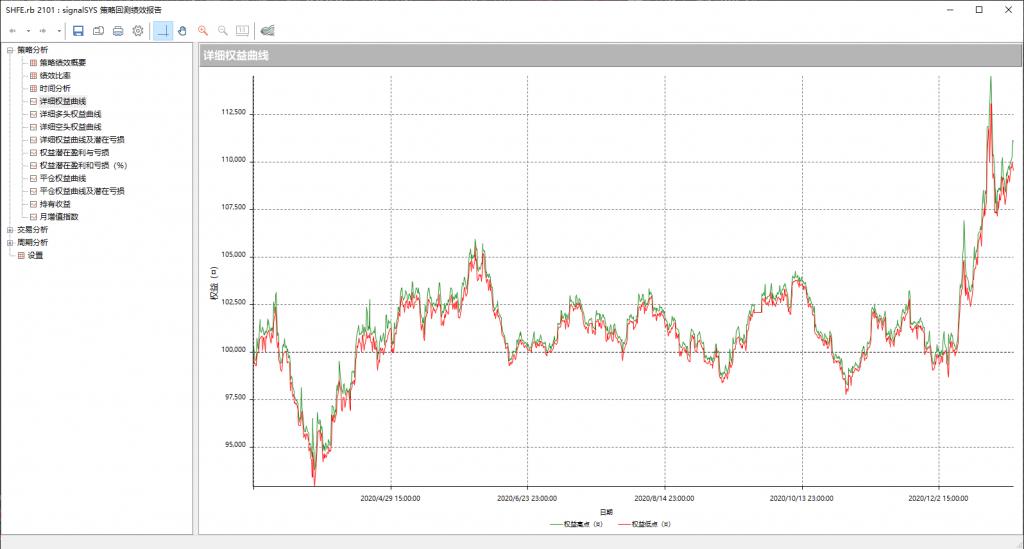Open 平仓权益曲线及潜在亏损 chart

click(x=82, y=191)
